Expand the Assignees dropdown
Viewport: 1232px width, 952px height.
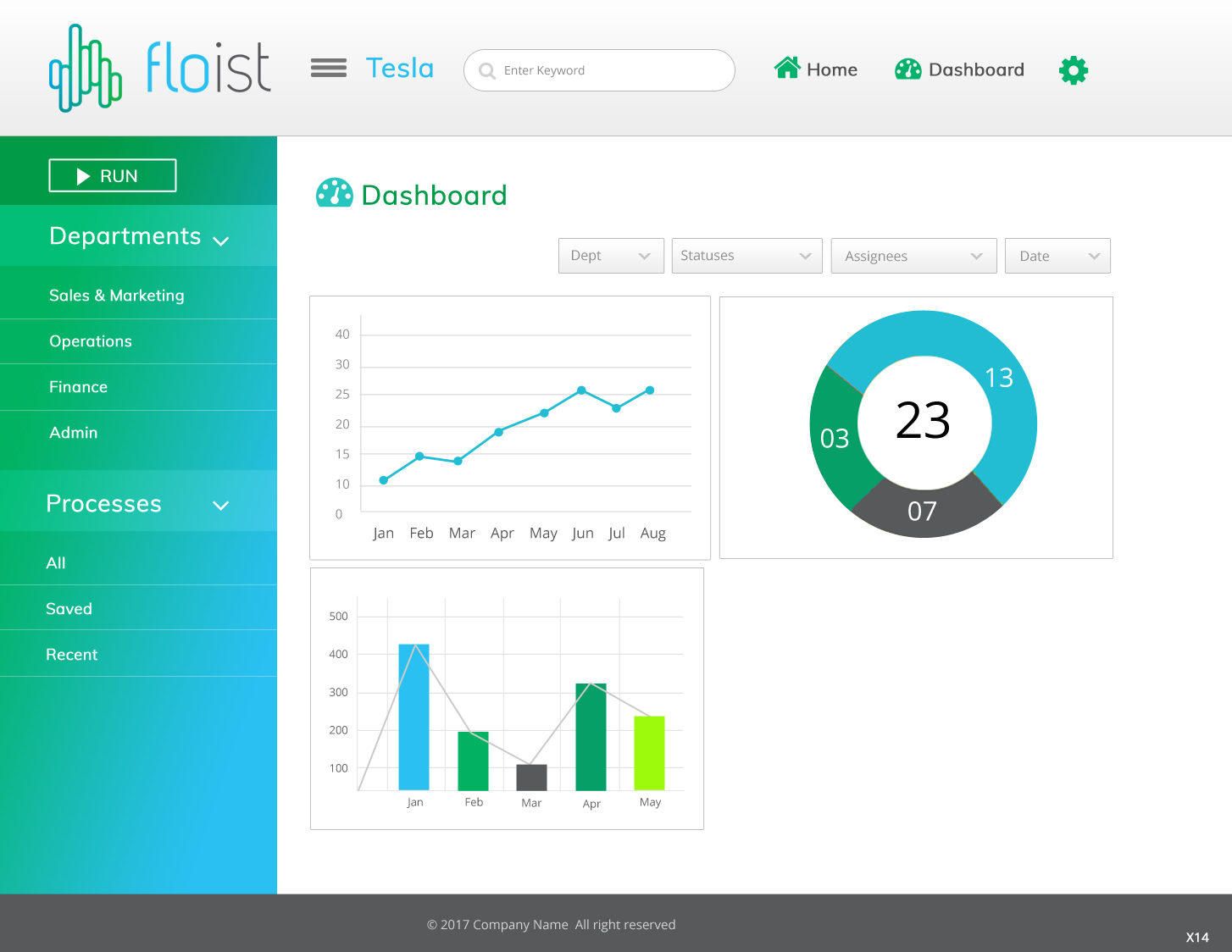coord(913,256)
